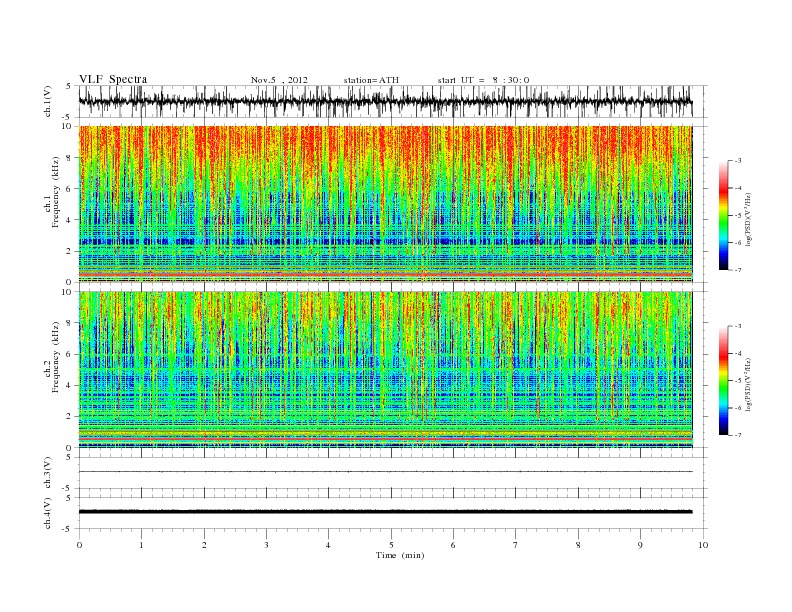The height and width of the screenshot is (612, 792).
Task: Click the "-3" tick on the ch.1 colorbar
Action: (738, 161)
